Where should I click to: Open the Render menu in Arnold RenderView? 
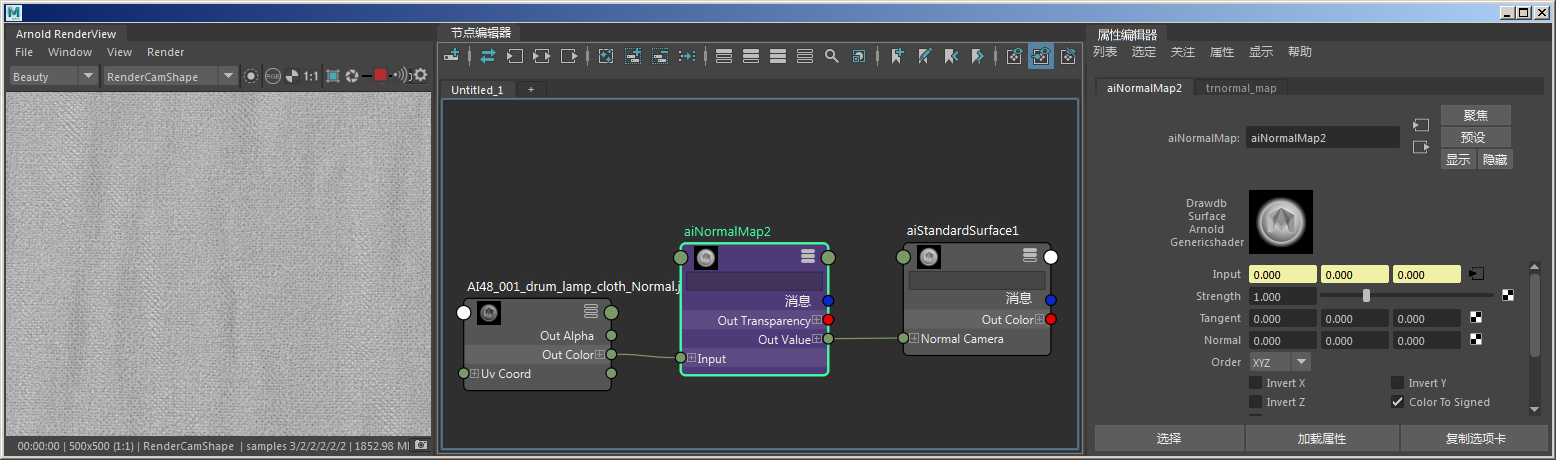coord(166,52)
